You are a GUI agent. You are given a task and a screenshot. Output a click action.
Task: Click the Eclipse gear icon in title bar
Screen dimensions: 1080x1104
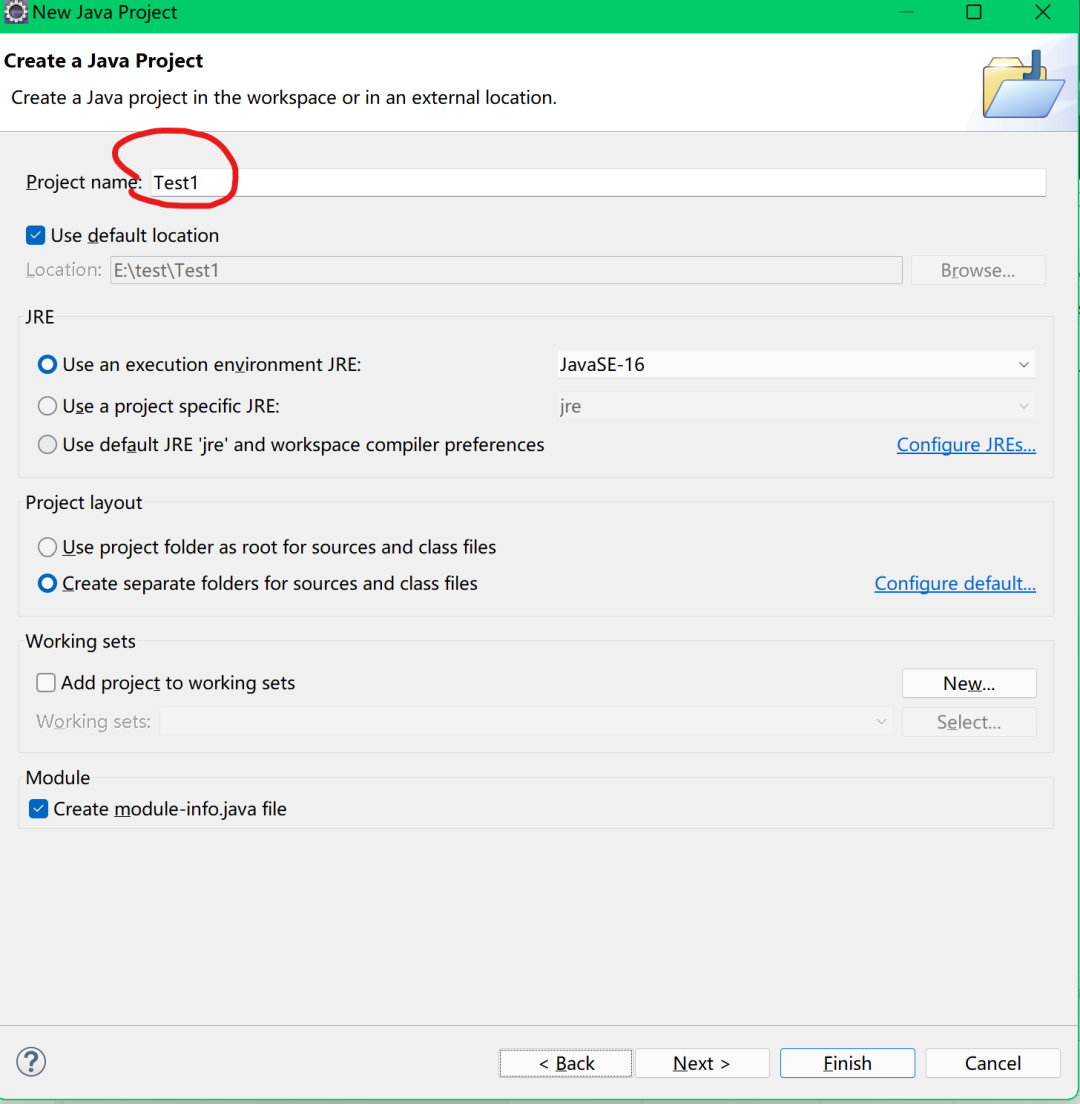coord(15,12)
